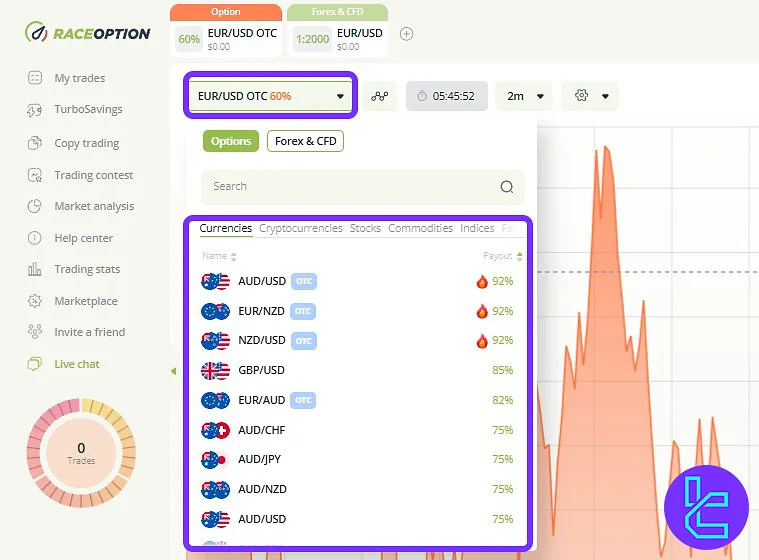The height and width of the screenshot is (560, 759).
Task: Open Copy trading link
Action: [87, 143]
